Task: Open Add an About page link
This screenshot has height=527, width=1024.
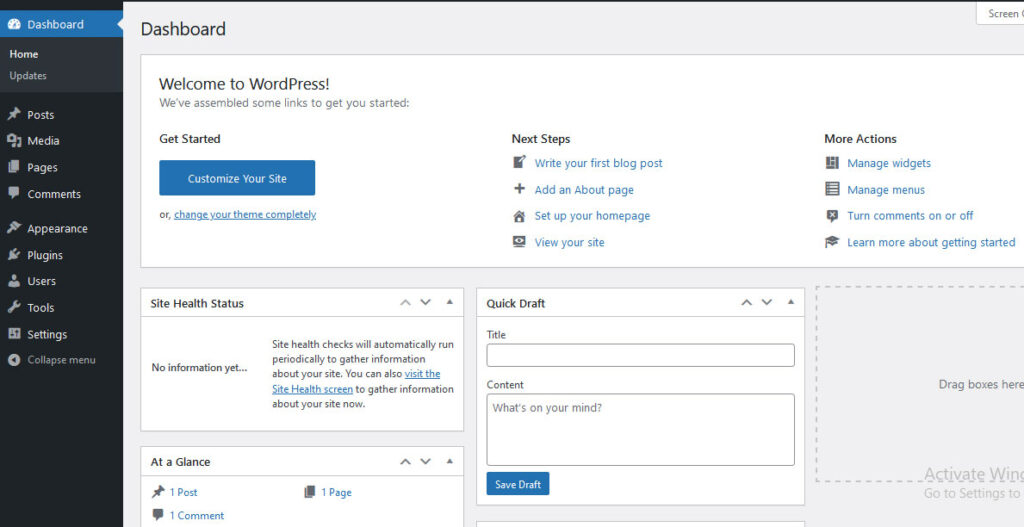Action: pyautogui.click(x=584, y=189)
